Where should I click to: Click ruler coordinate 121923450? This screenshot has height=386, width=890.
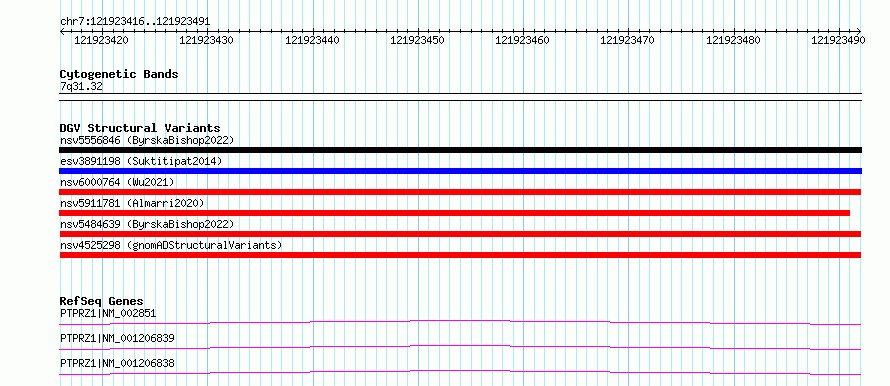[417, 40]
